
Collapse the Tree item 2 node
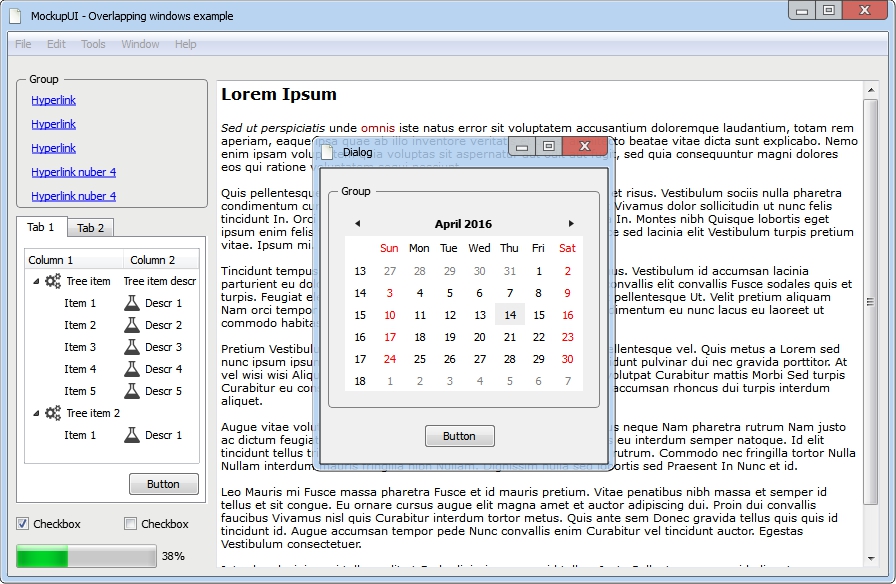[36, 413]
